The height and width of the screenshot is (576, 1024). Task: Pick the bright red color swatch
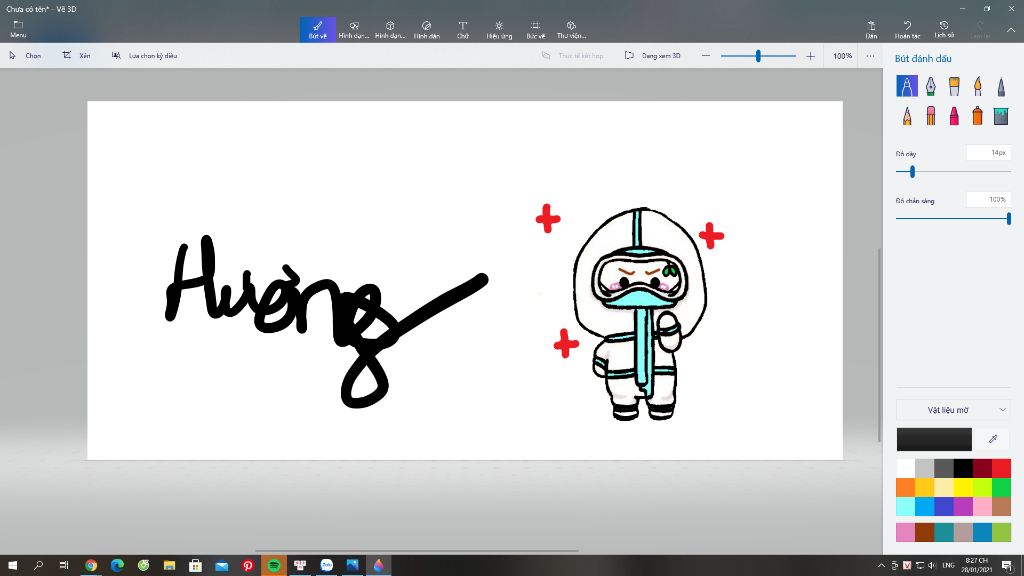[x=1001, y=468]
